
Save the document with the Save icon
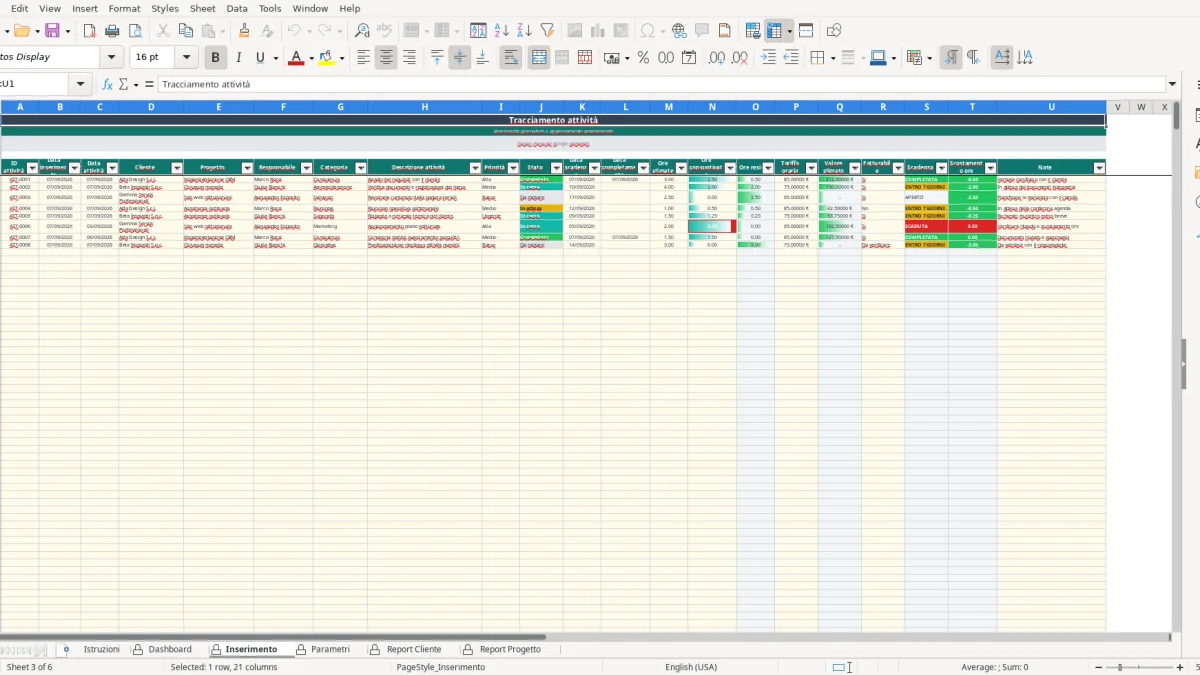[x=52, y=31]
